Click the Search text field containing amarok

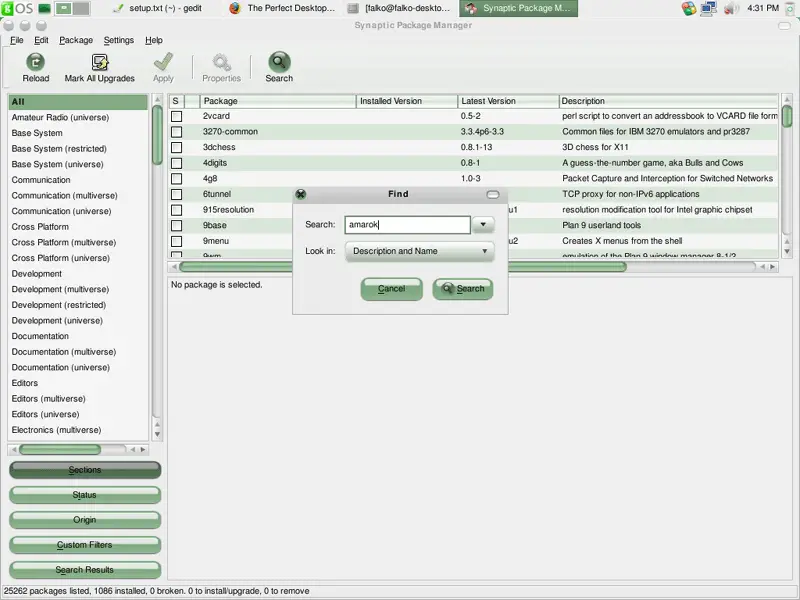tap(408, 224)
